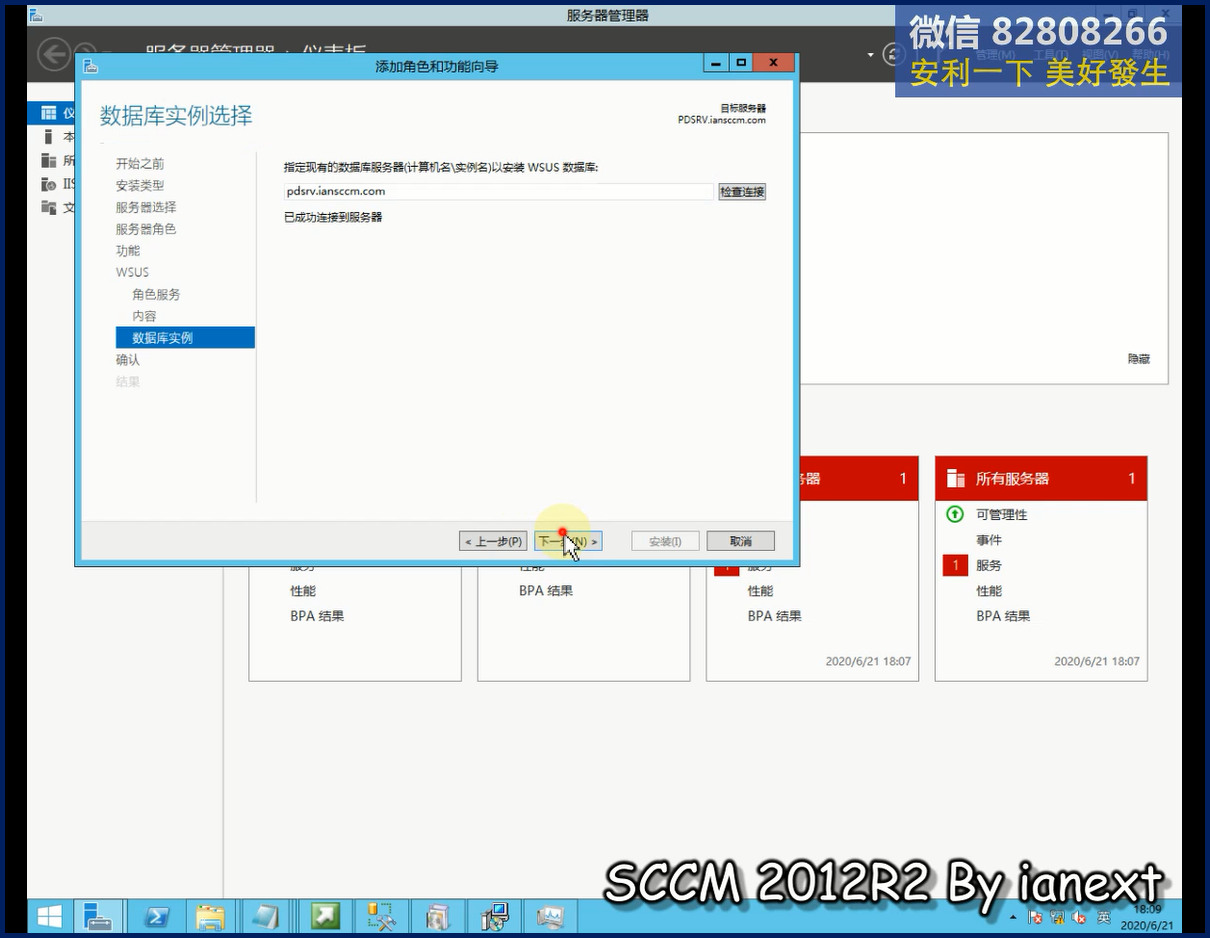Open the Action Center flag icon
This screenshot has height=938, width=1210.
click(x=1035, y=917)
